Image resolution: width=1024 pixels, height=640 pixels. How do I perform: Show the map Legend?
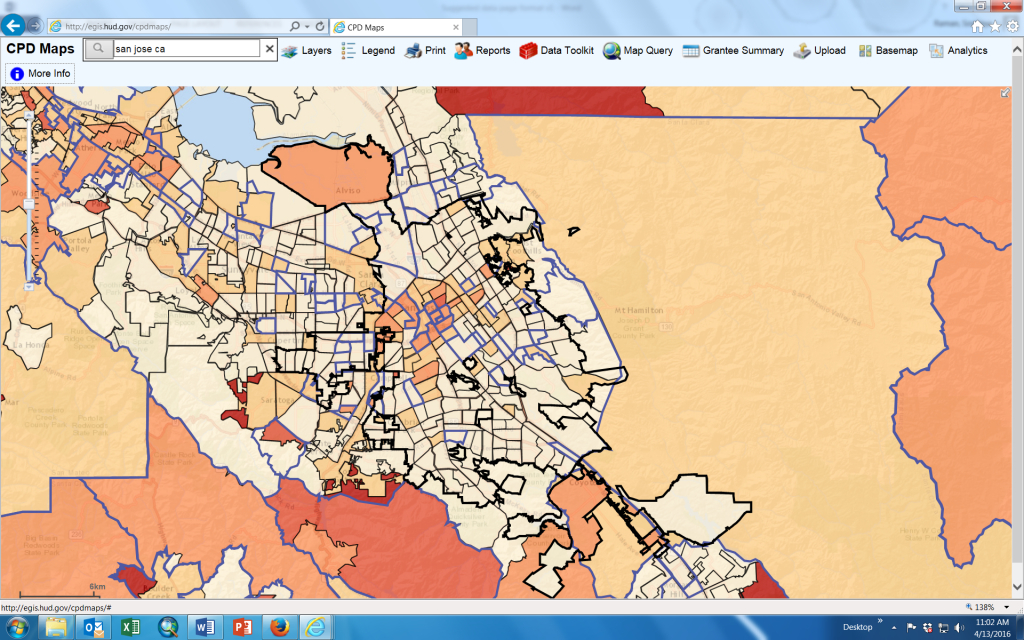(368, 50)
